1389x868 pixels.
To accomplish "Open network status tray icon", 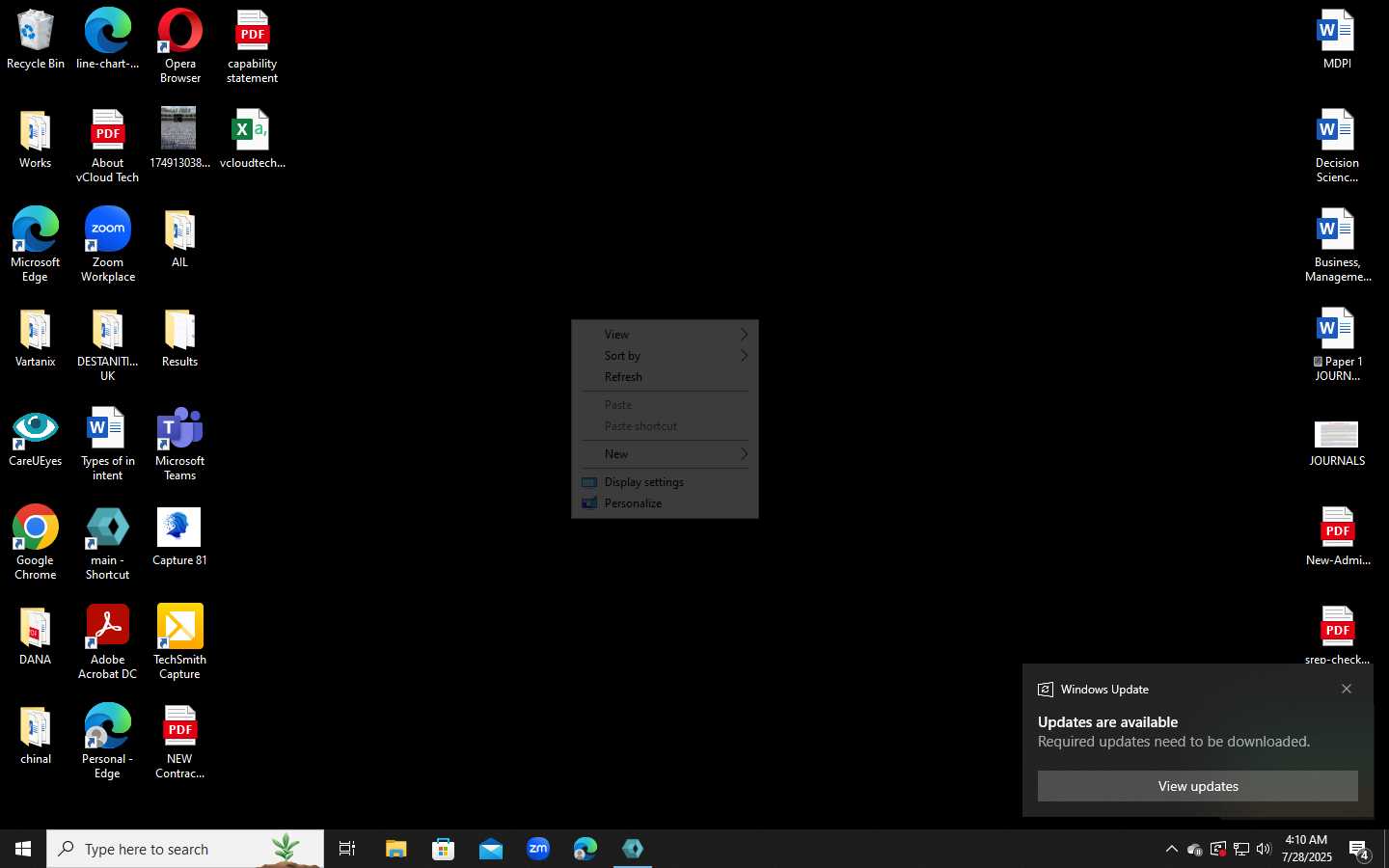I will (1240, 849).
